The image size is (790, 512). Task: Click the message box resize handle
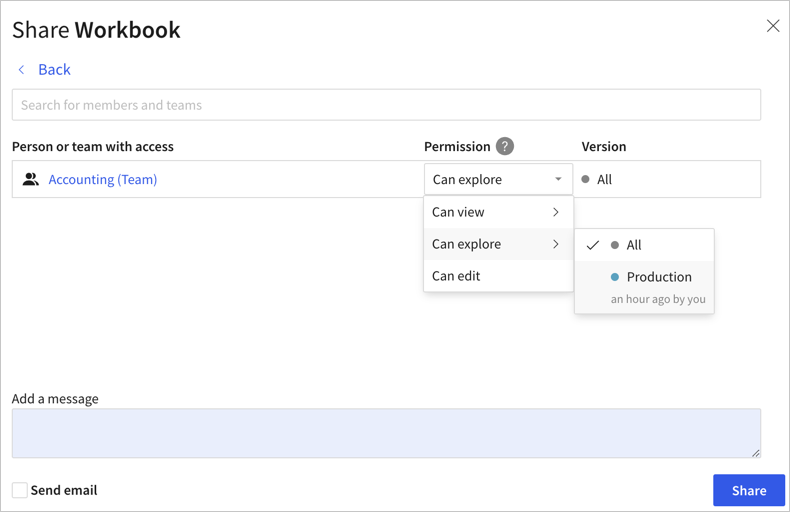tap(756, 453)
